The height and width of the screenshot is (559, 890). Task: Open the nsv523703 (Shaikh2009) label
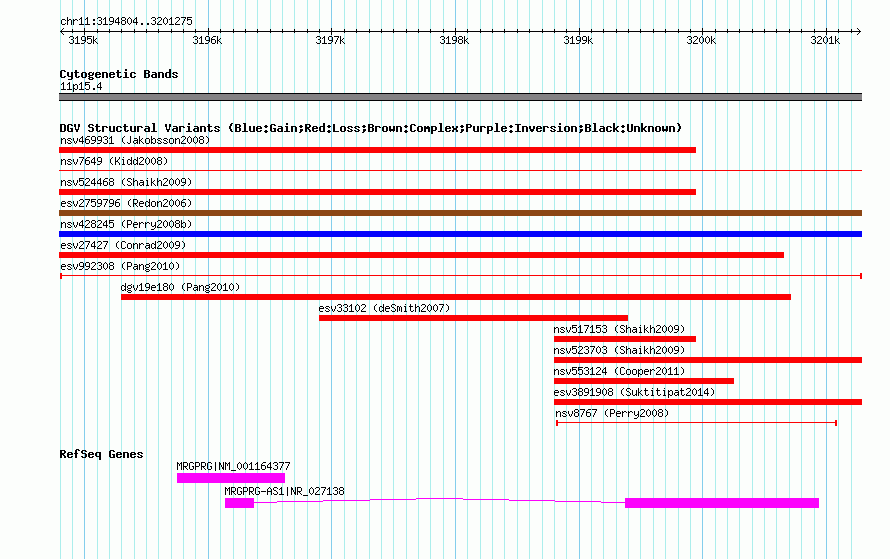coord(619,350)
